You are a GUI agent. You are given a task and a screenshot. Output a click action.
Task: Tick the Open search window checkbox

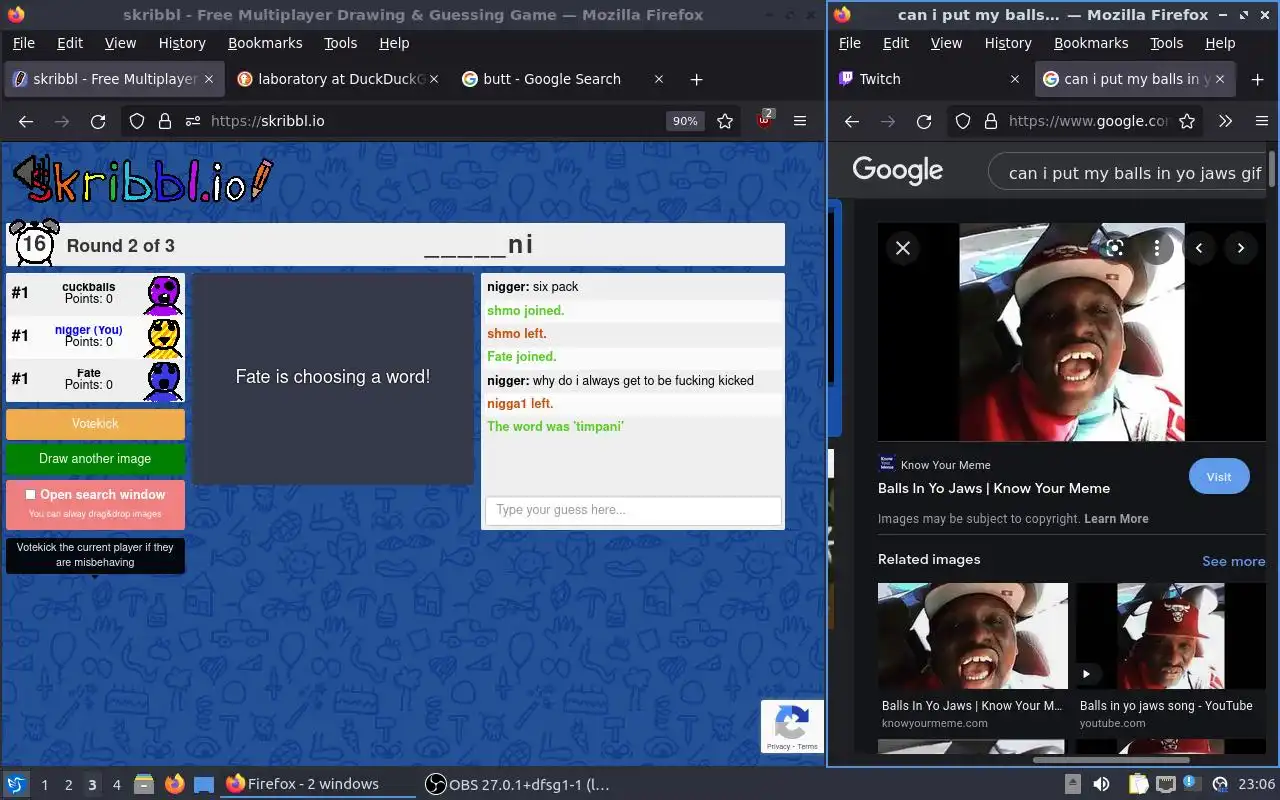30,494
